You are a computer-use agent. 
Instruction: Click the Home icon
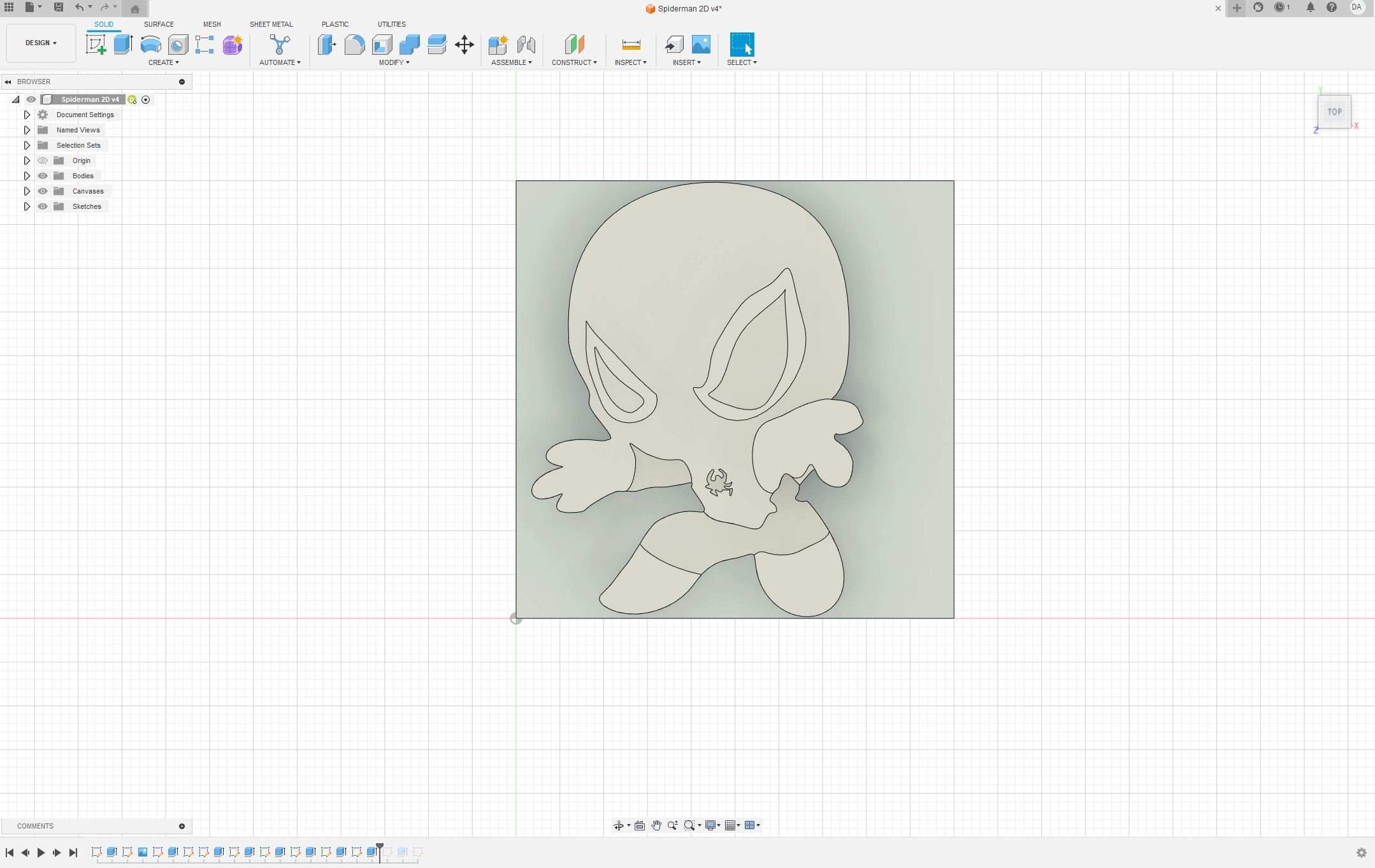pyautogui.click(x=134, y=9)
